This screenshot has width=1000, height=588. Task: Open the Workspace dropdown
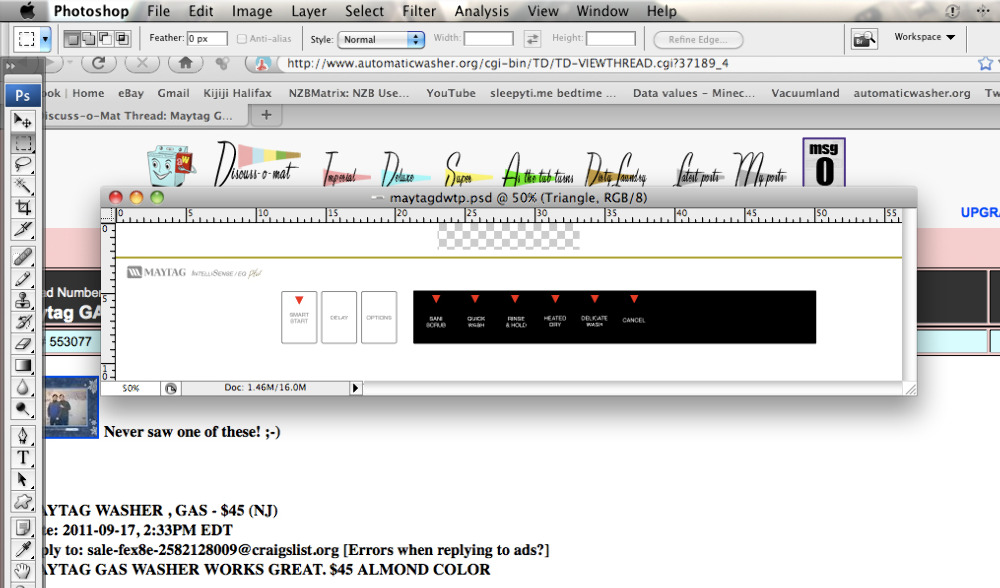click(x=925, y=37)
